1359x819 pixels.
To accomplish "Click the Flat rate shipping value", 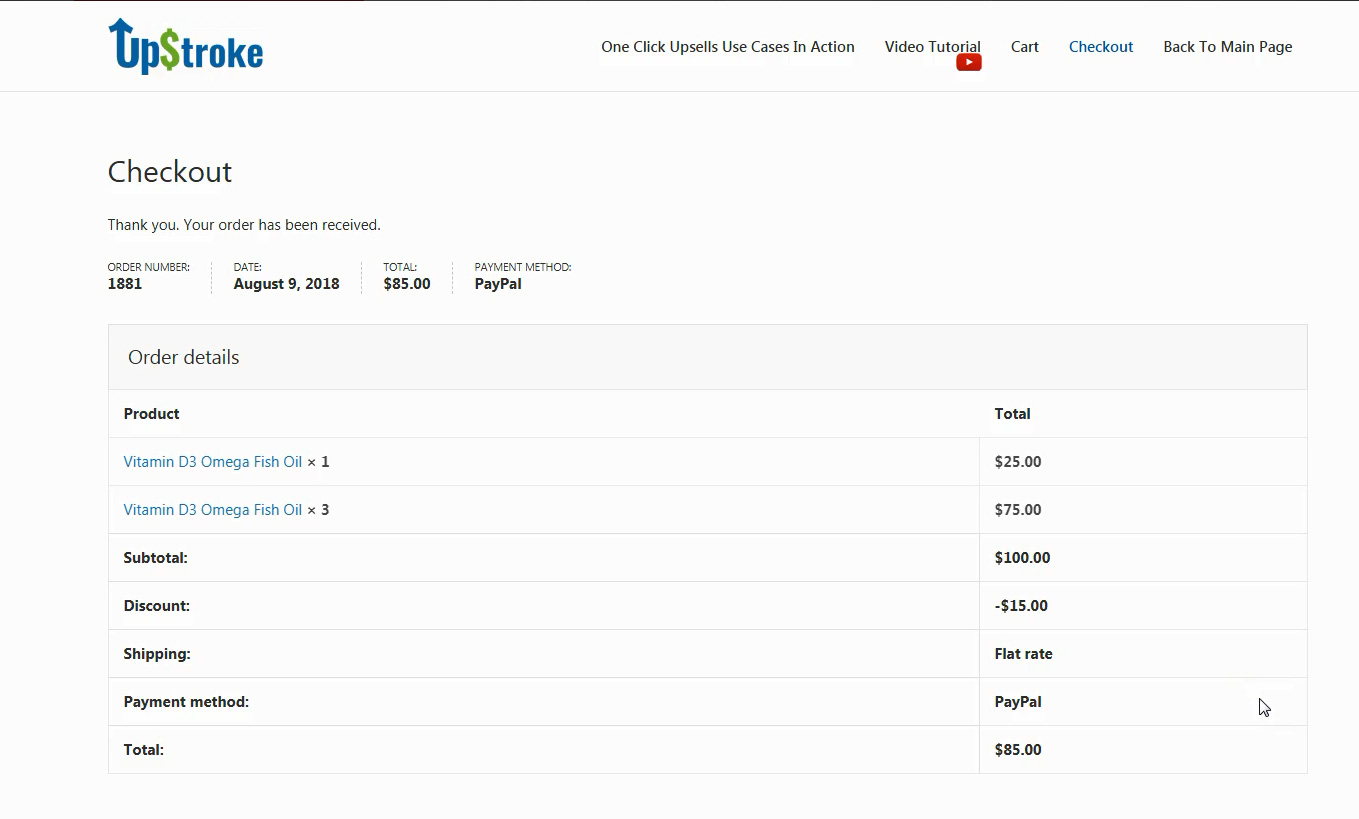I will click(1023, 654).
